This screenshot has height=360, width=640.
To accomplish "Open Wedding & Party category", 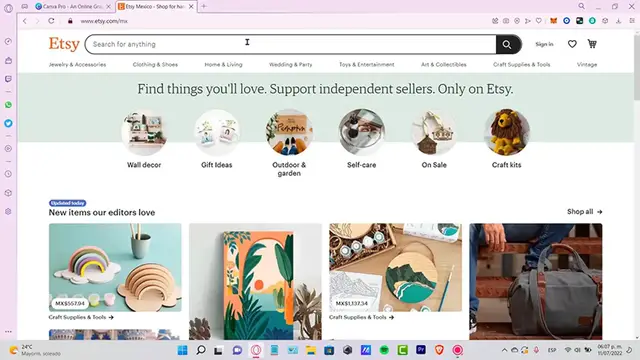I will click(x=291, y=64).
